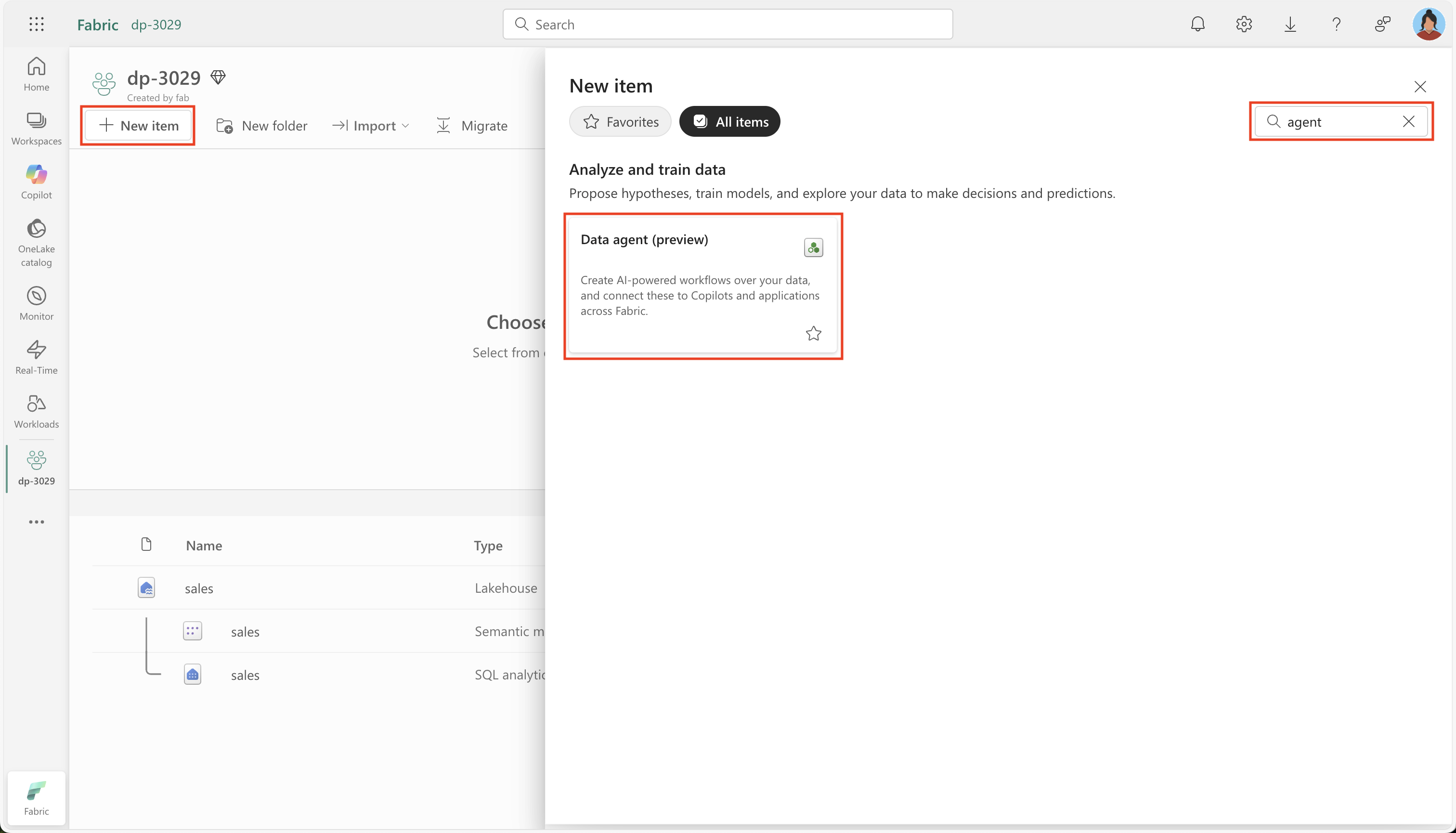This screenshot has height=833, width=1456.
Task: Open the notifications bell
Action: pos(1197,24)
